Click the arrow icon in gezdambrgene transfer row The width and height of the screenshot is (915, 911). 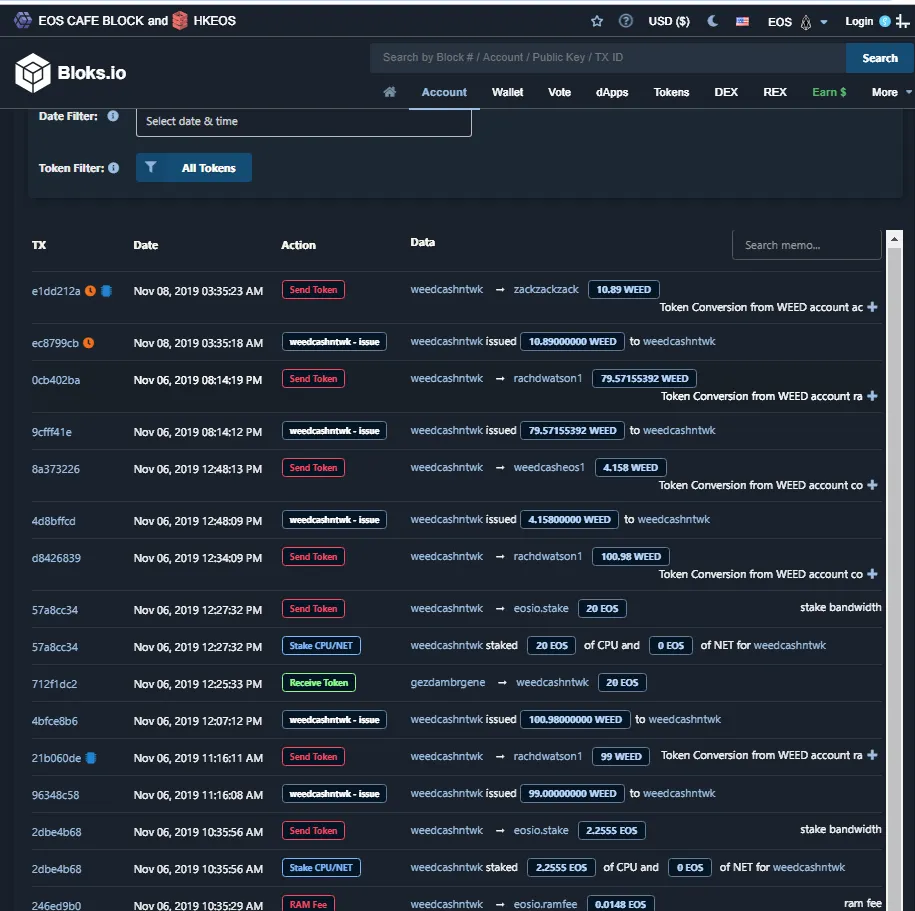coord(502,683)
